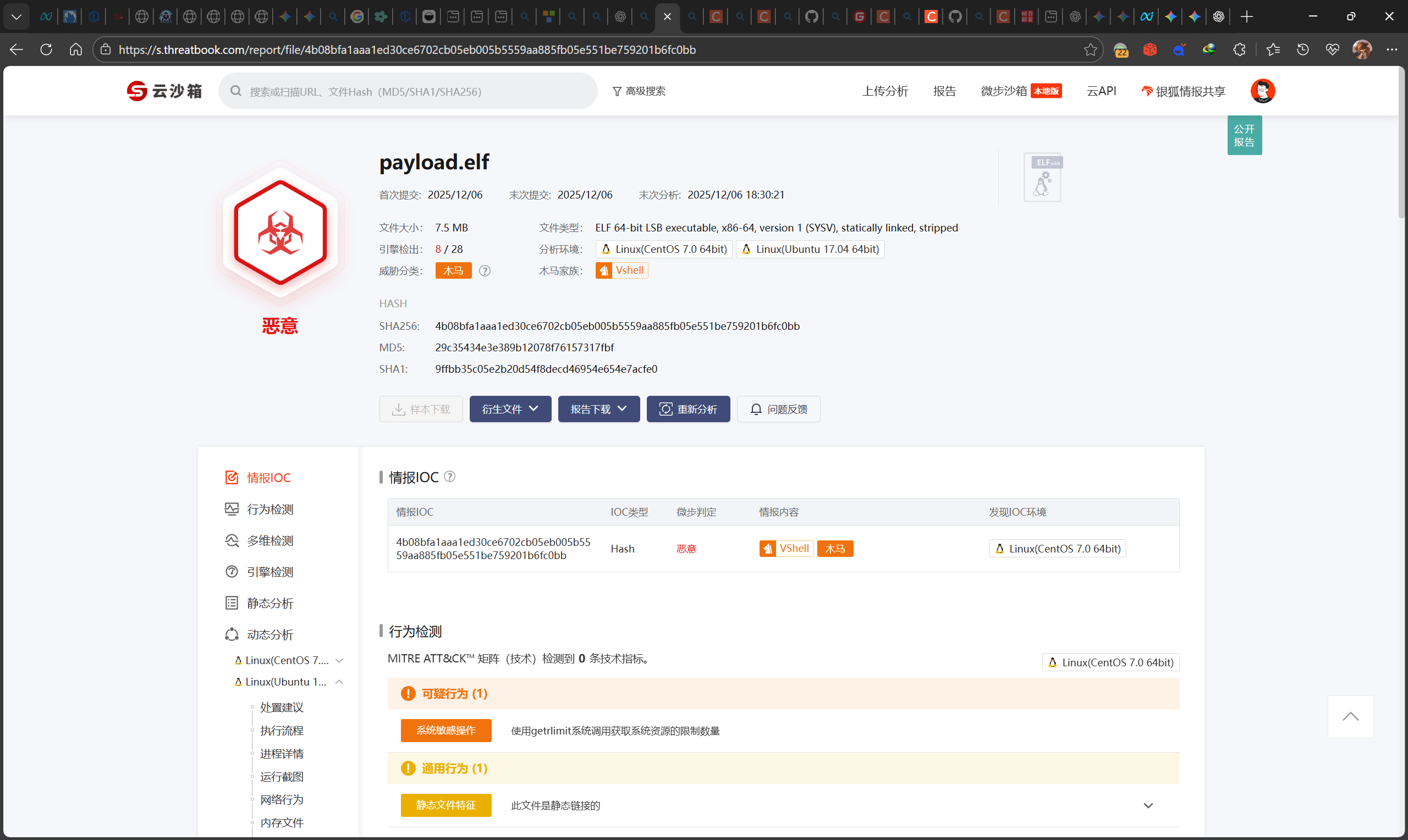
Task: Open 上传分析 in top navigation
Action: (885, 91)
